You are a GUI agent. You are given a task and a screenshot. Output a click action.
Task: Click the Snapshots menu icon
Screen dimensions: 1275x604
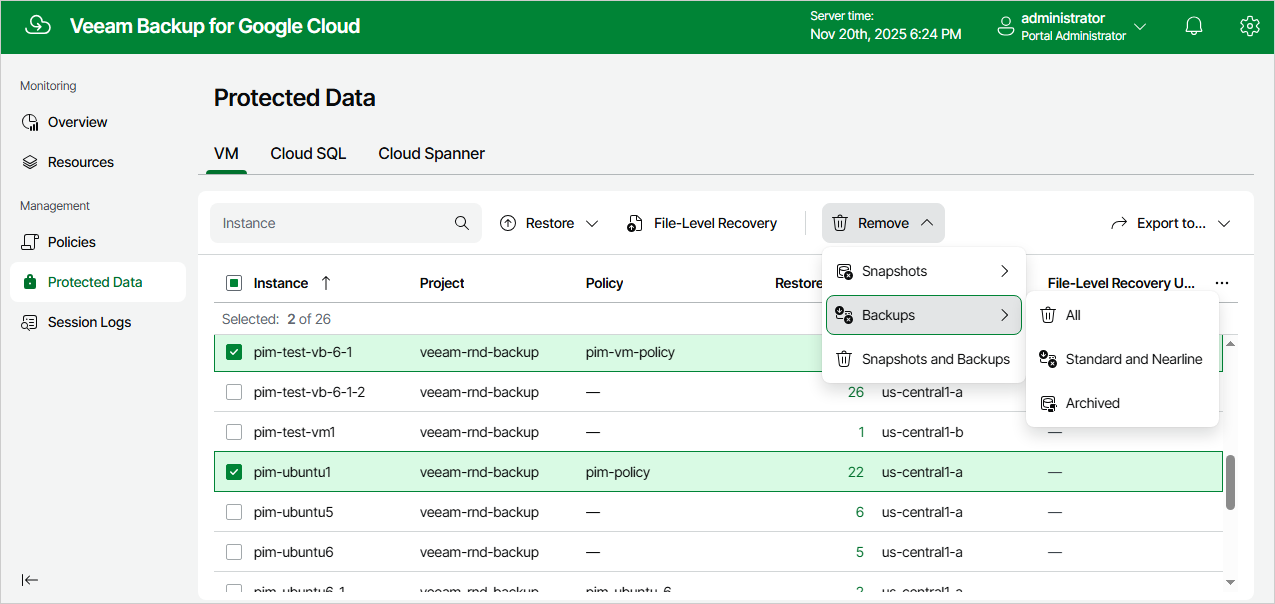pyautogui.click(x=844, y=271)
